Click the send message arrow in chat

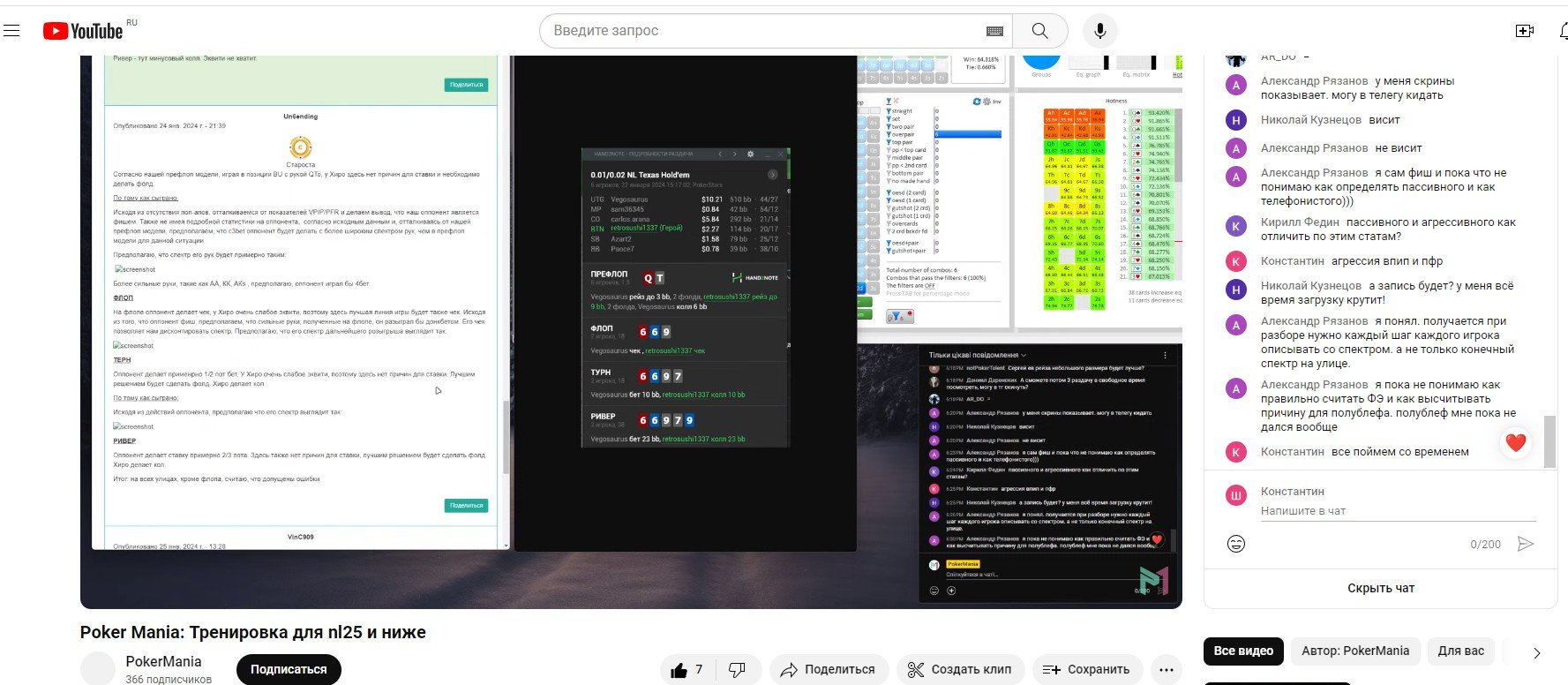click(1525, 544)
